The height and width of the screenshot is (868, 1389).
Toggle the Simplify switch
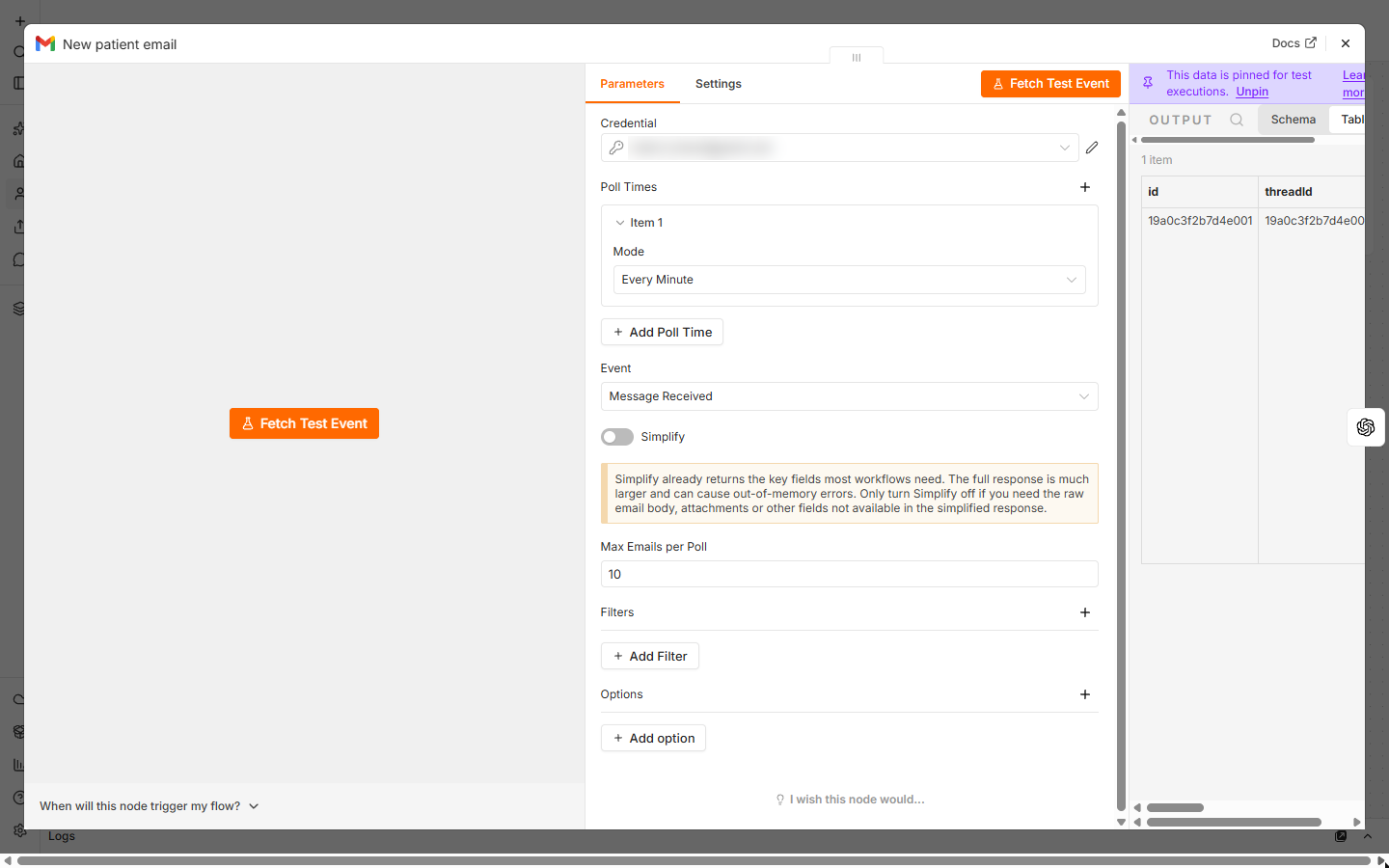617,437
